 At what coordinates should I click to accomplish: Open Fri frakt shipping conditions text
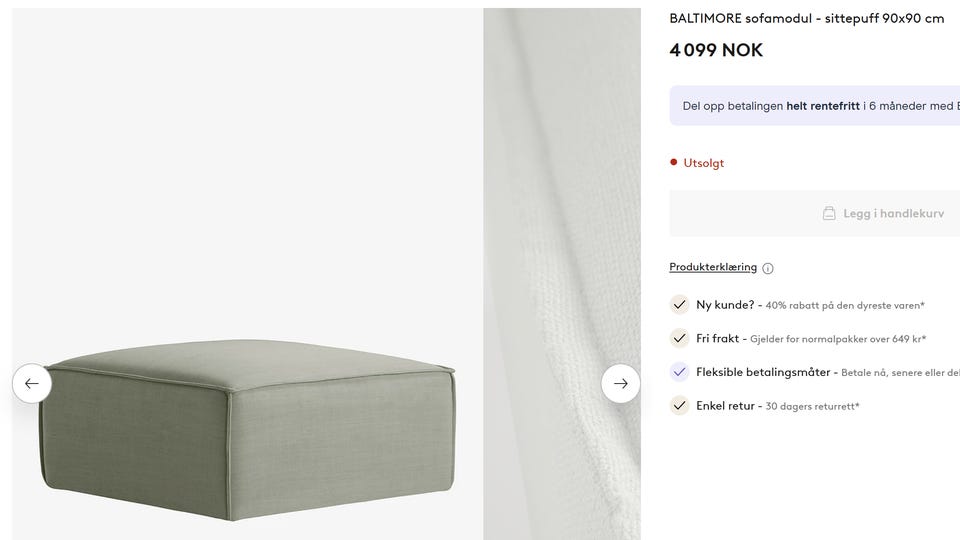pos(838,339)
